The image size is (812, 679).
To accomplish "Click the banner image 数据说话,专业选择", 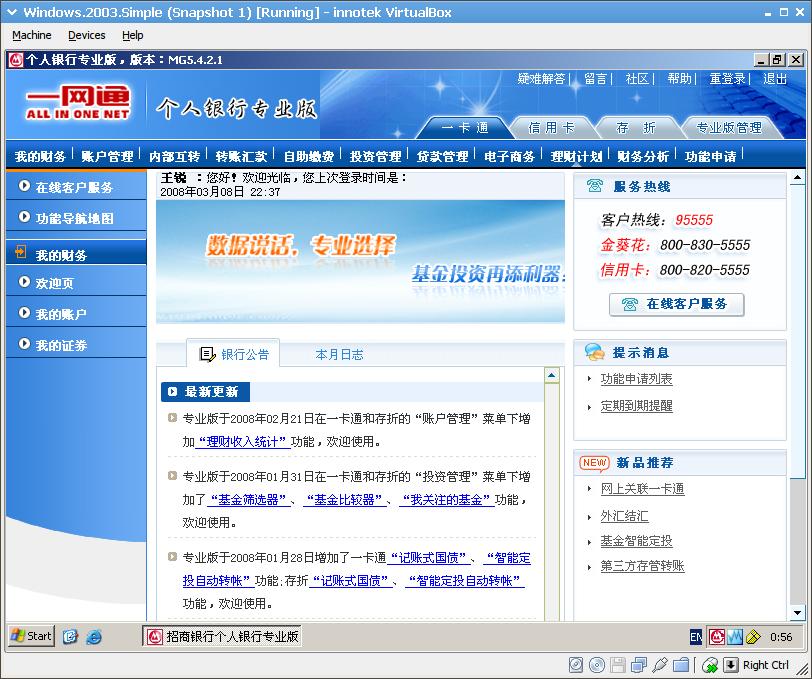I will tap(360, 261).
